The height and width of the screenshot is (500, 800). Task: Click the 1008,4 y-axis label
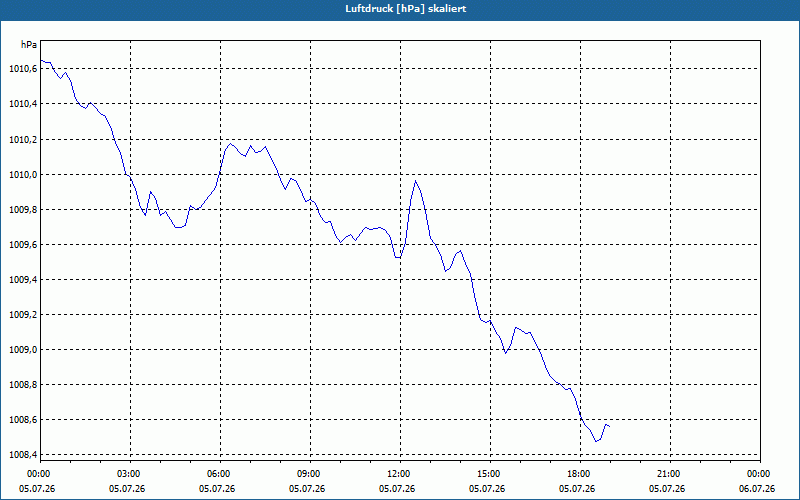[23, 455]
